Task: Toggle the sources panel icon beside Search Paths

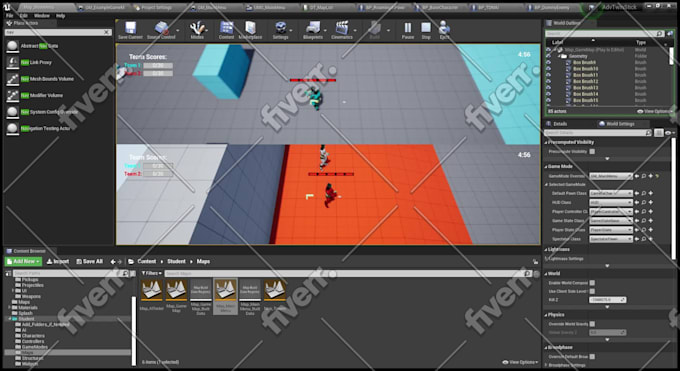Action: click(x=8, y=273)
